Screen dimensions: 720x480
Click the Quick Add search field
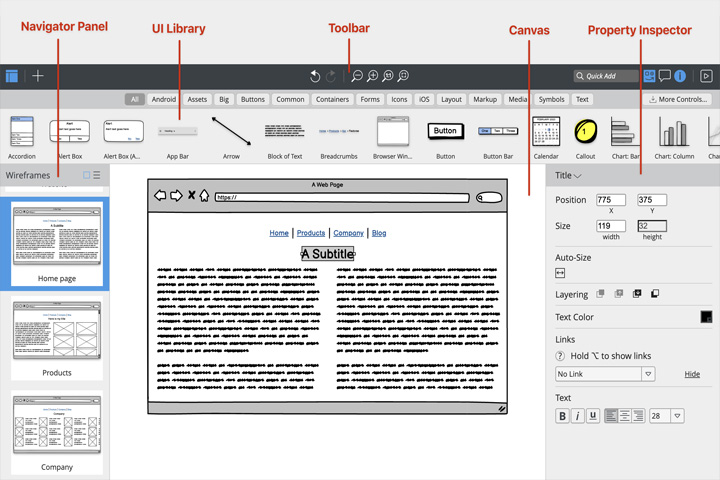(x=606, y=76)
